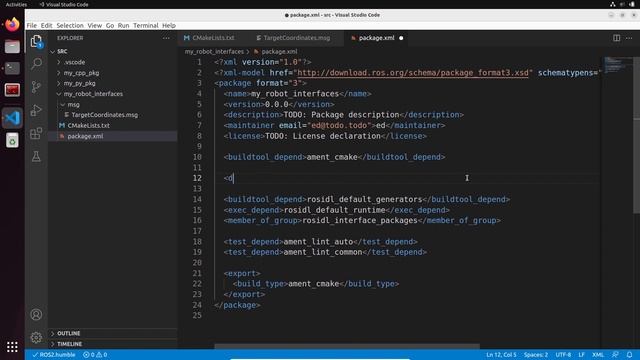This screenshot has height=360, width=640.
Task: Collapse the SRC root folder
Action: (x=52, y=51)
